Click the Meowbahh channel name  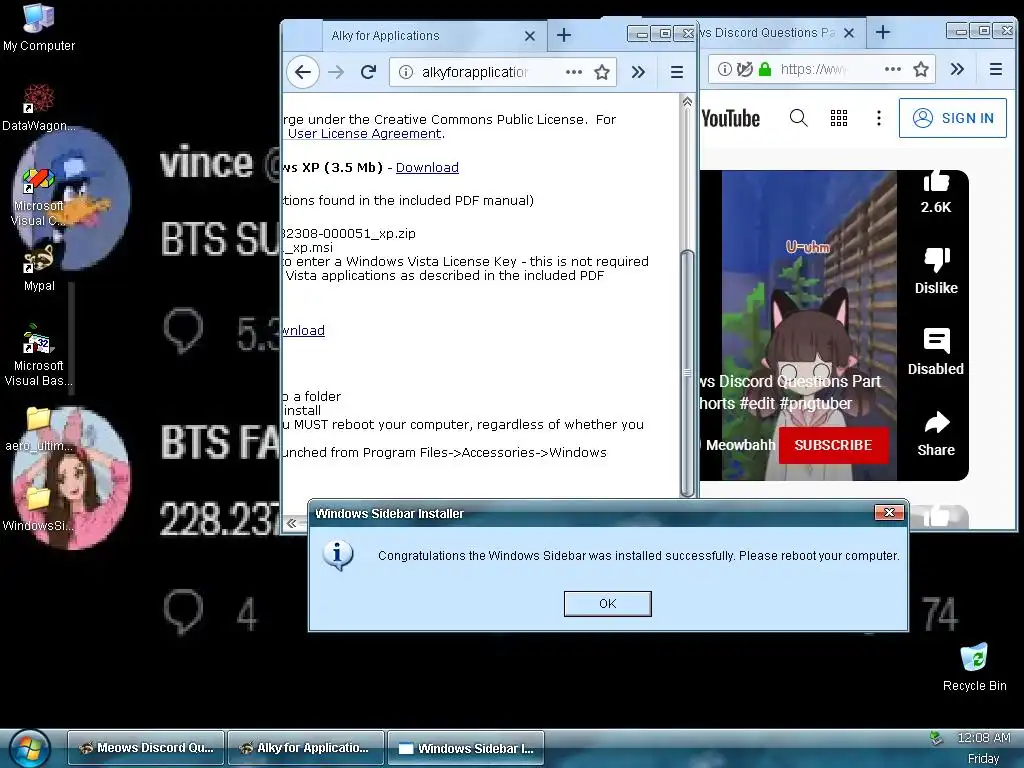740,445
